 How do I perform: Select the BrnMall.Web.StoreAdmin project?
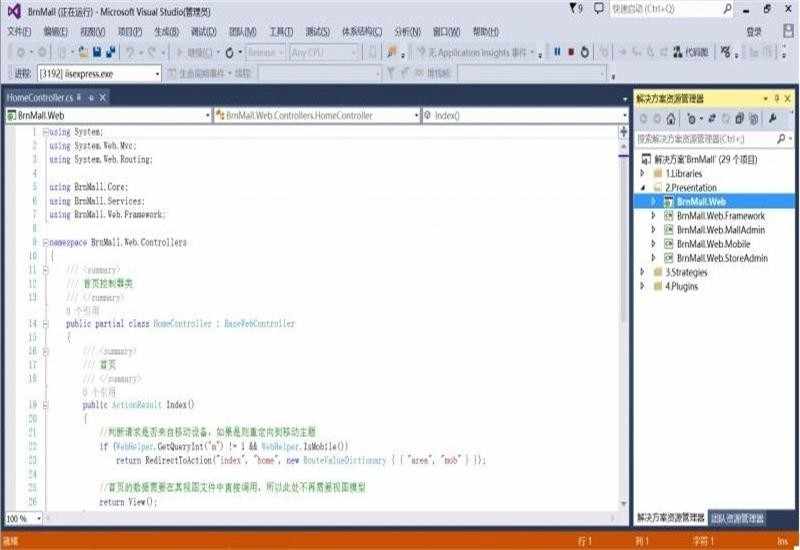pyautogui.click(x=722, y=258)
